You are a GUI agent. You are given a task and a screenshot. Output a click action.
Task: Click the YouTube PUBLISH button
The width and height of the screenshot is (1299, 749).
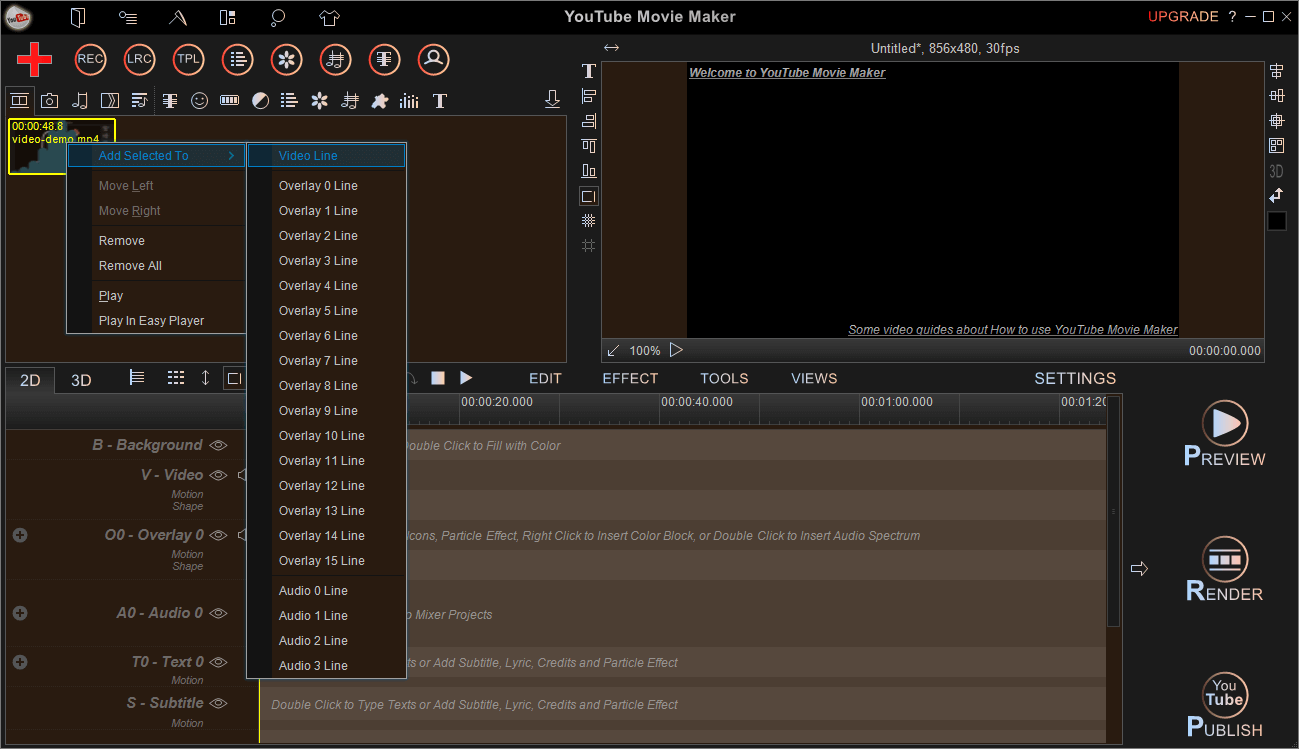pos(1225,705)
